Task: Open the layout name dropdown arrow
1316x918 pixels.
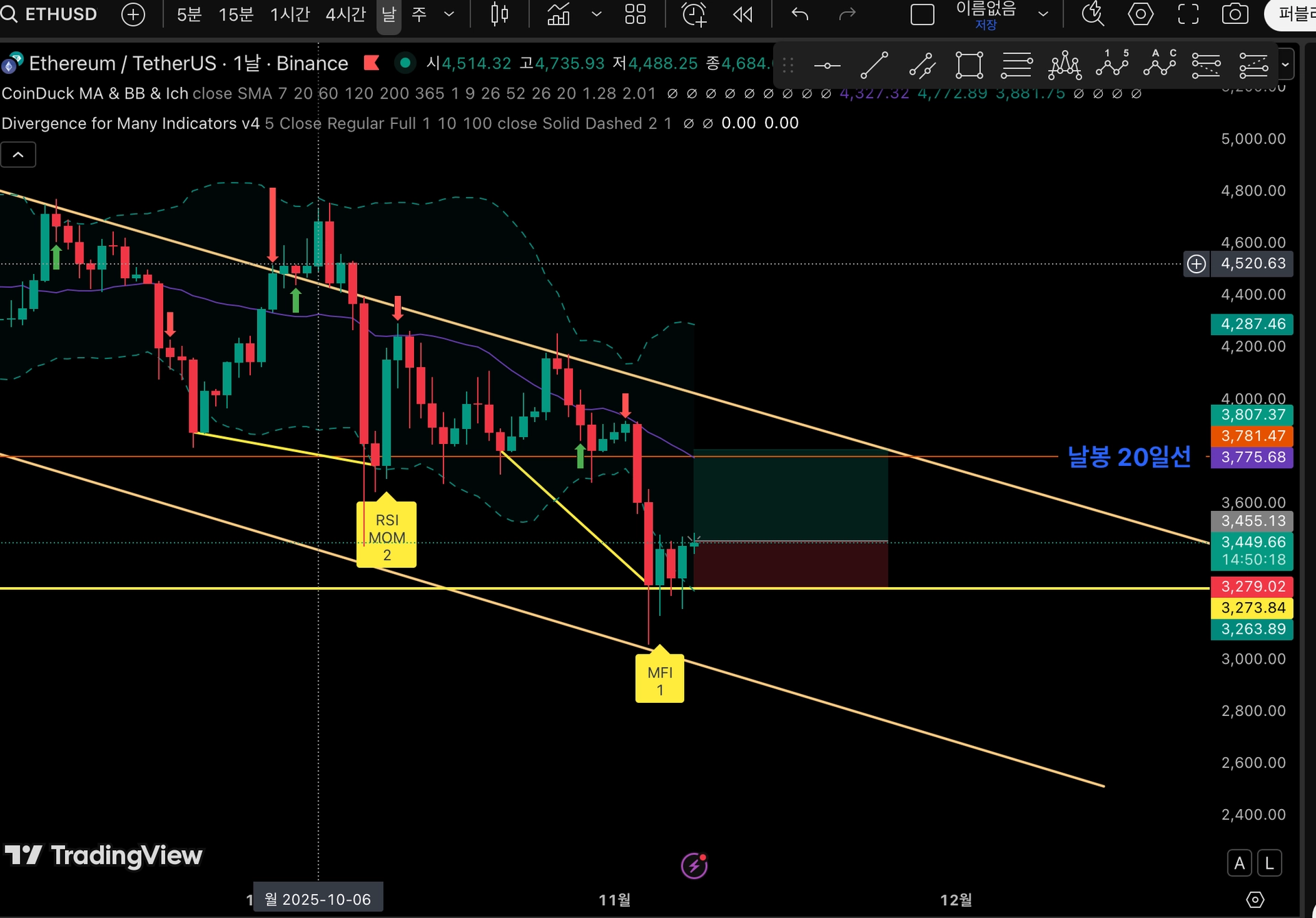Action: (x=1043, y=14)
